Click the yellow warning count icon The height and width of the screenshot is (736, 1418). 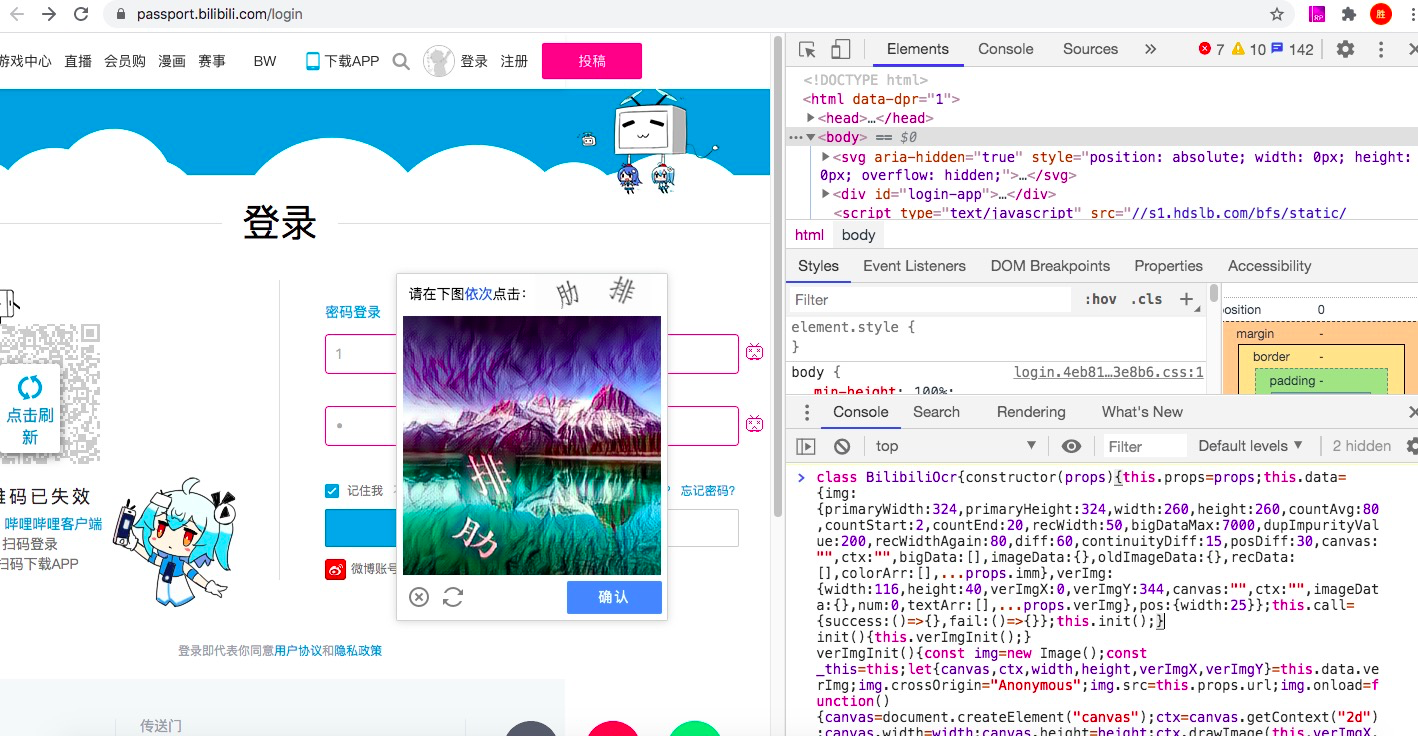(x=1238, y=49)
